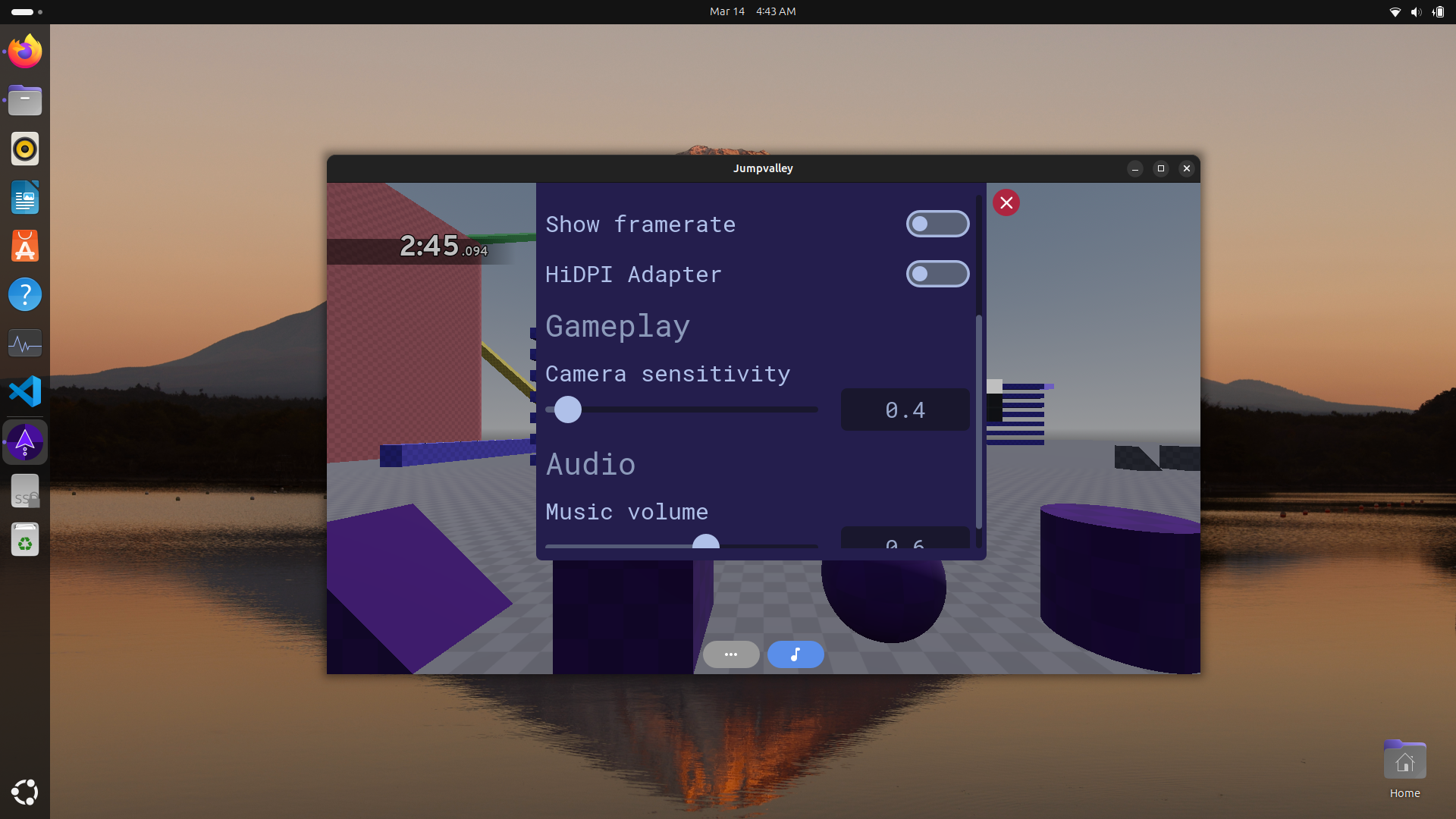Open the clock and calendar menu

click(752, 11)
